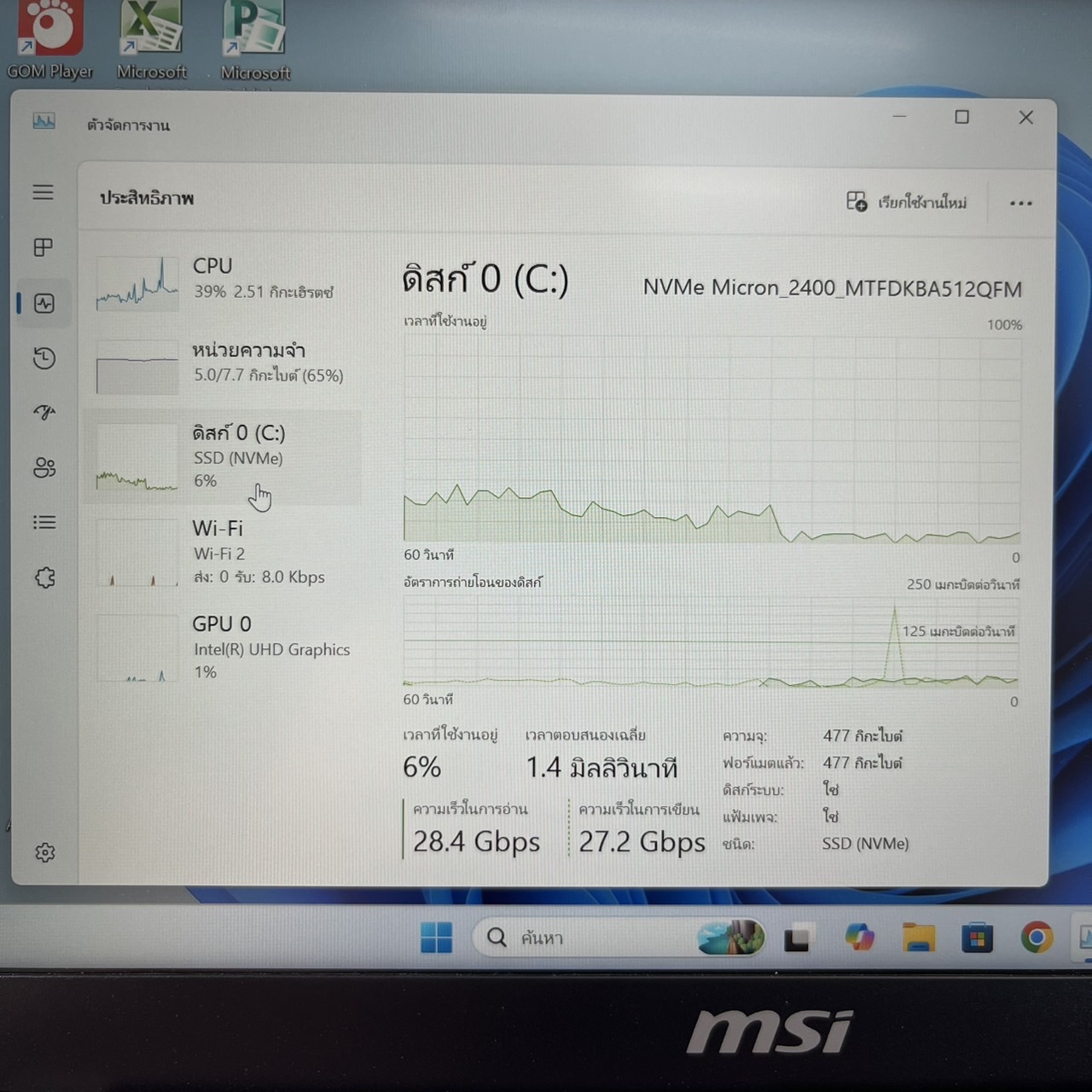Screen dimensions: 1092x1092
Task: Open File Explorer from taskbar
Action: (919, 938)
